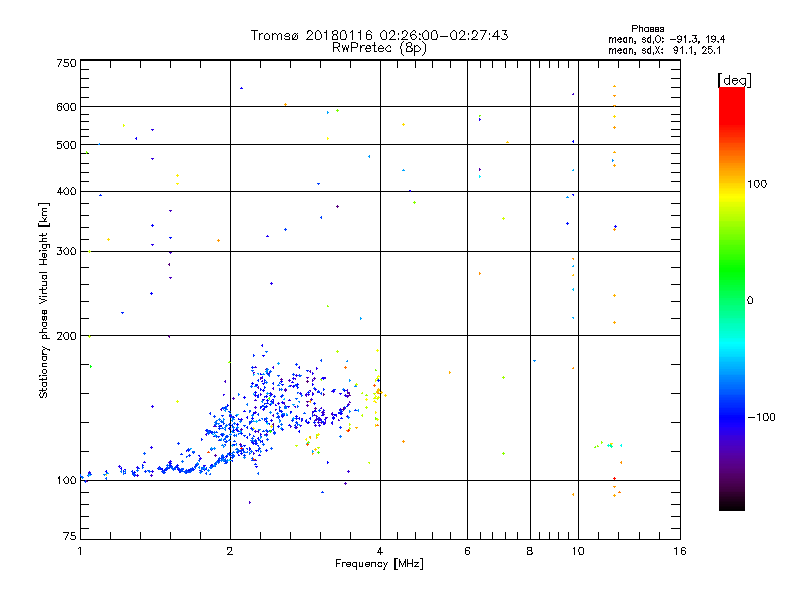Click the x-axis tick label '8'

click(x=530, y=551)
